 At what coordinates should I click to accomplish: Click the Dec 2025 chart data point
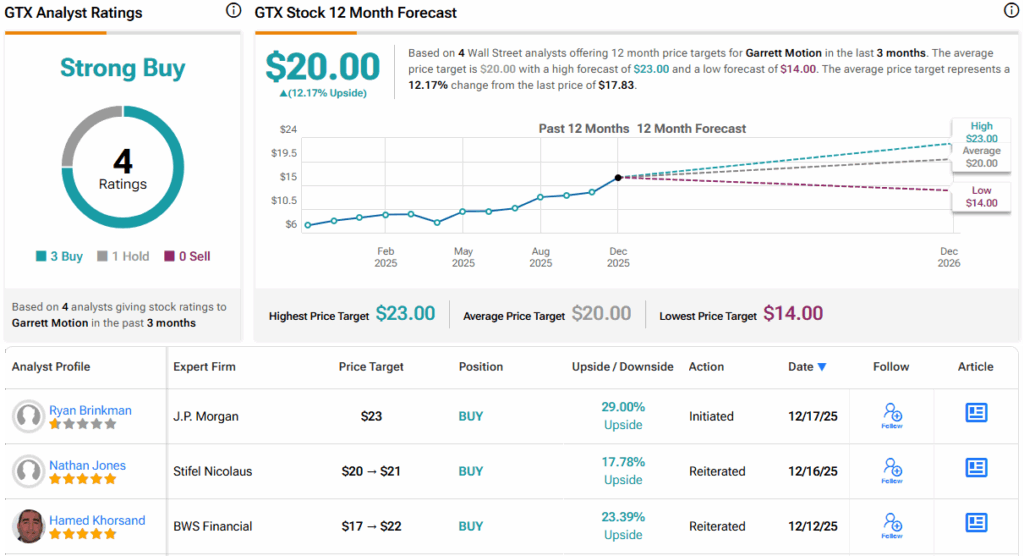(x=618, y=177)
